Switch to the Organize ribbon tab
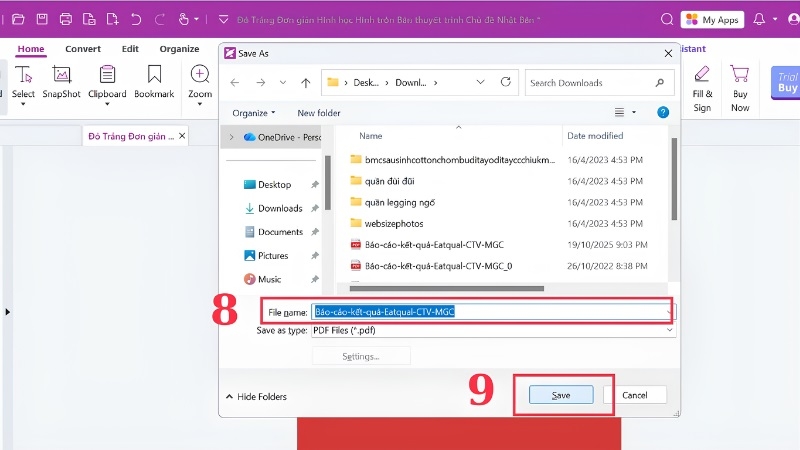The height and width of the screenshot is (450, 800). pyautogui.click(x=179, y=49)
